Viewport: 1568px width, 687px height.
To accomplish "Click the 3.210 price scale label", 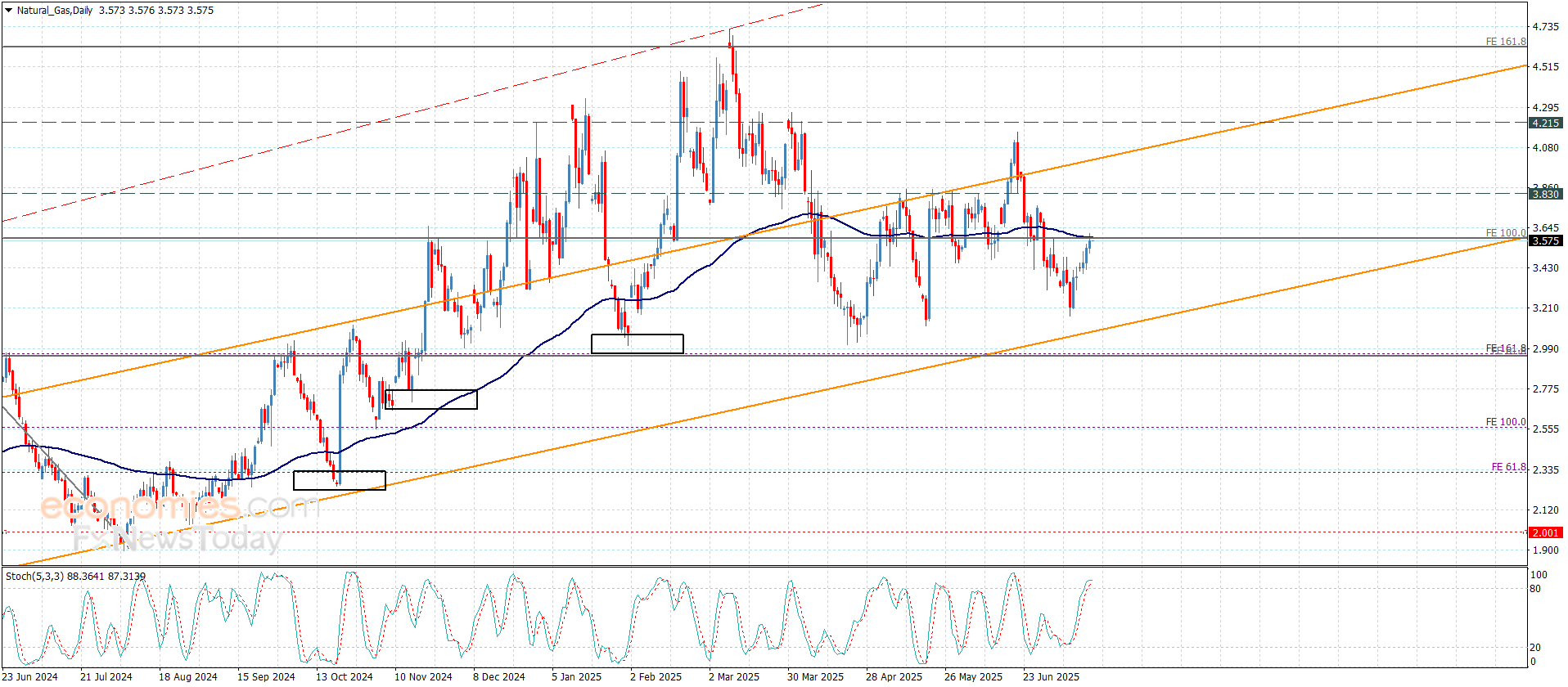I will pyautogui.click(x=1546, y=308).
